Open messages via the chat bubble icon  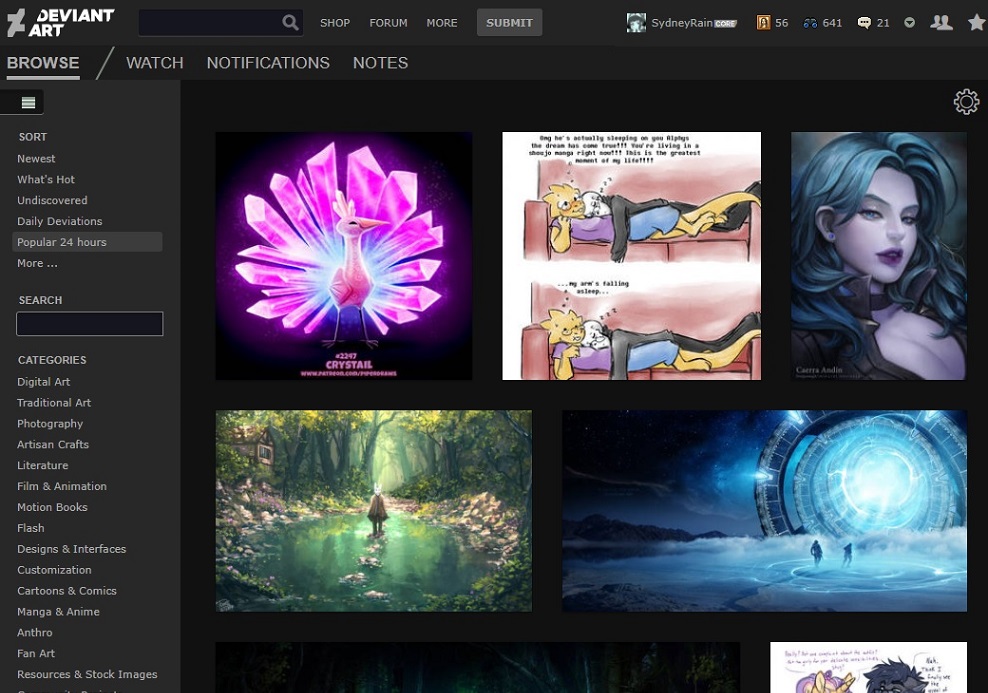(863, 21)
